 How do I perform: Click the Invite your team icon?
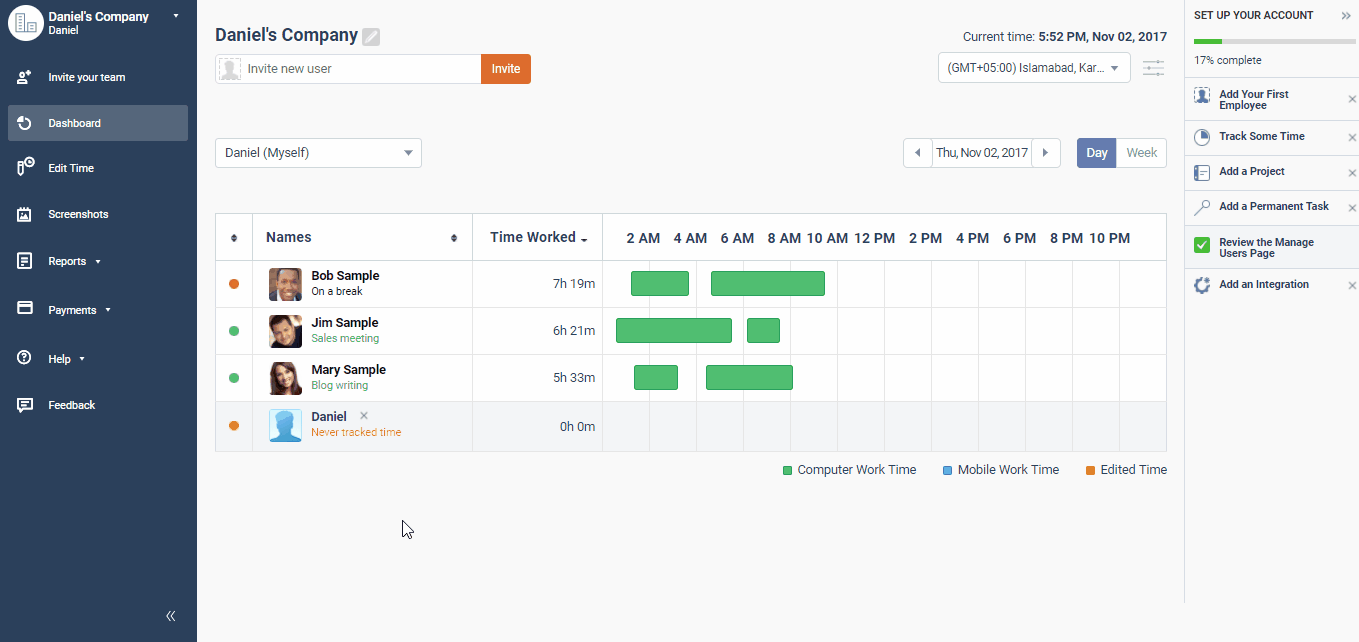(x=24, y=77)
